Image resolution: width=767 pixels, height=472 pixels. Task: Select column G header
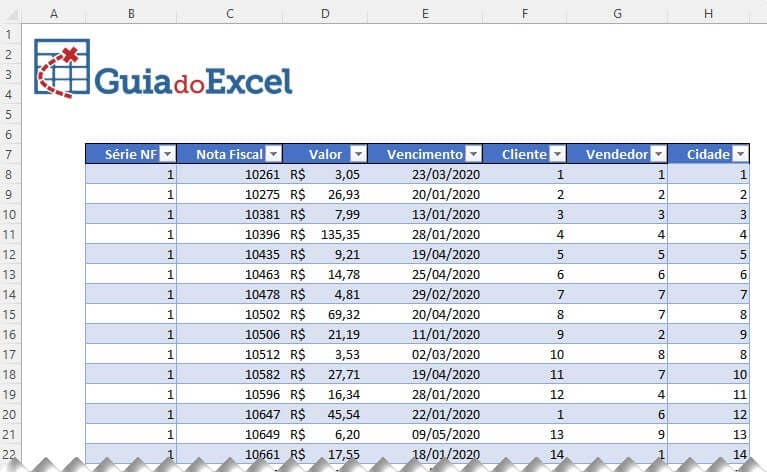tap(617, 14)
